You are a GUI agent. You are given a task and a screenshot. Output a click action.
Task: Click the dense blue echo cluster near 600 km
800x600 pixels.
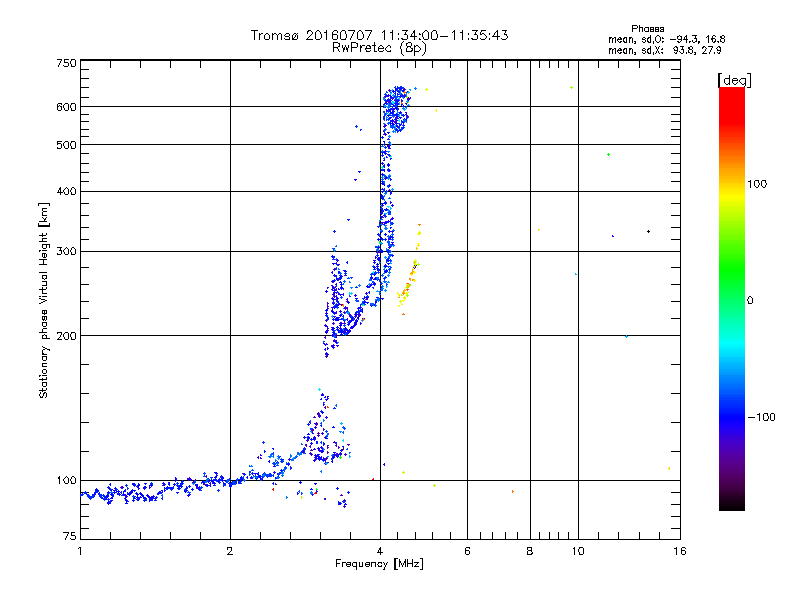tap(396, 109)
